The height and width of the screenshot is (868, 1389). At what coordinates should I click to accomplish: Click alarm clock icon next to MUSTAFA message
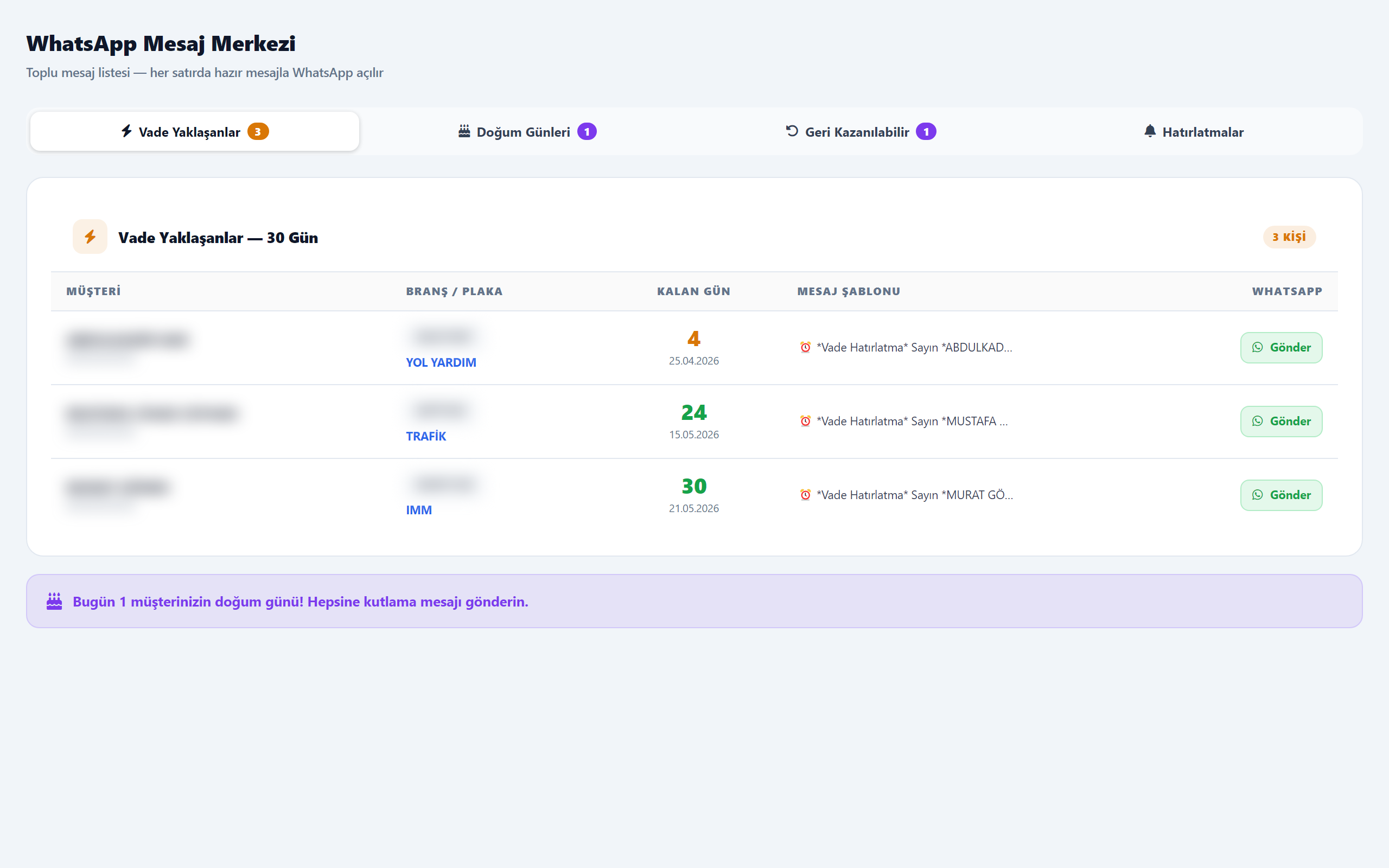pyautogui.click(x=805, y=422)
